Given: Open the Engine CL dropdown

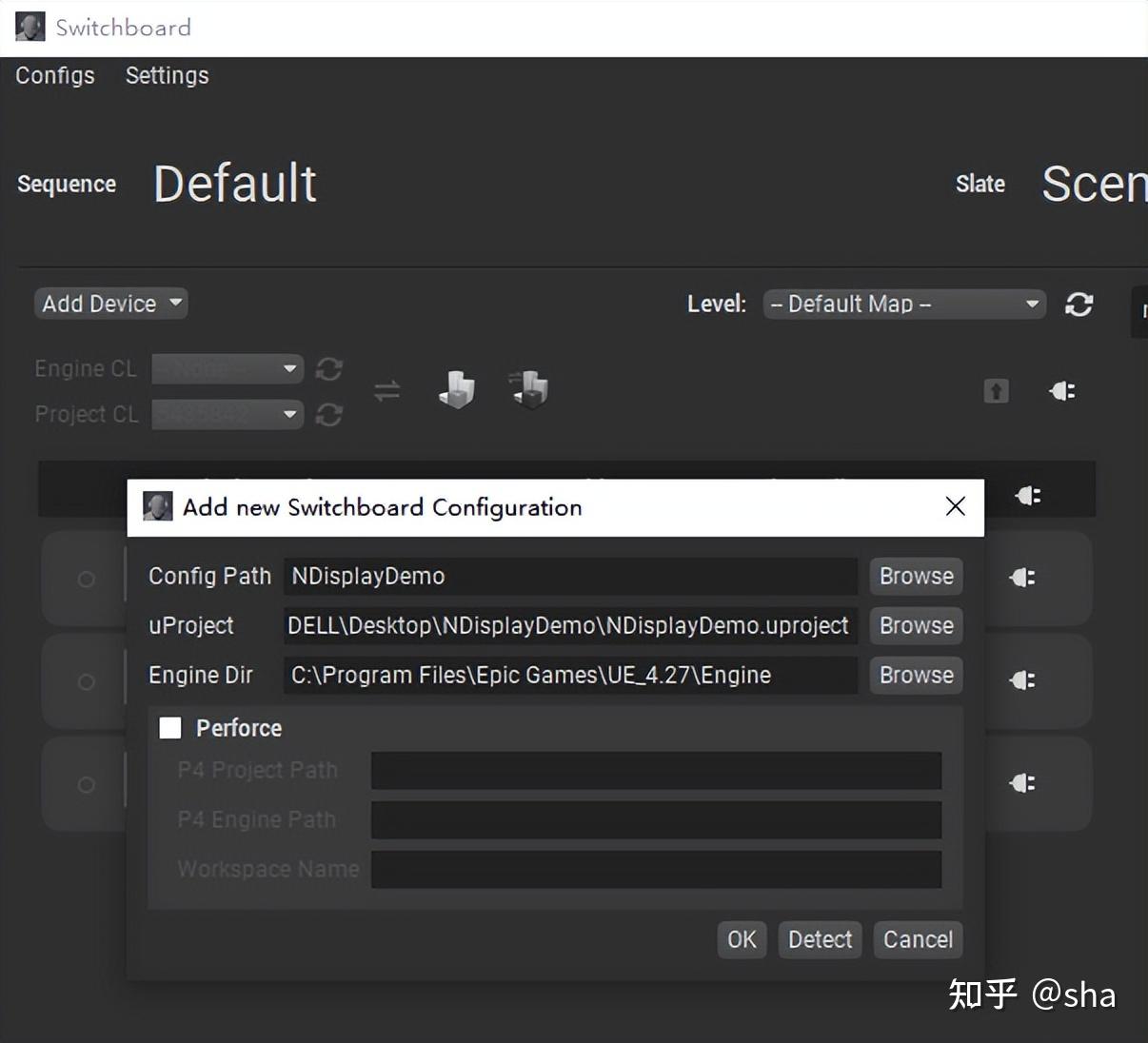Looking at the screenshot, I should click(x=228, y=369).
